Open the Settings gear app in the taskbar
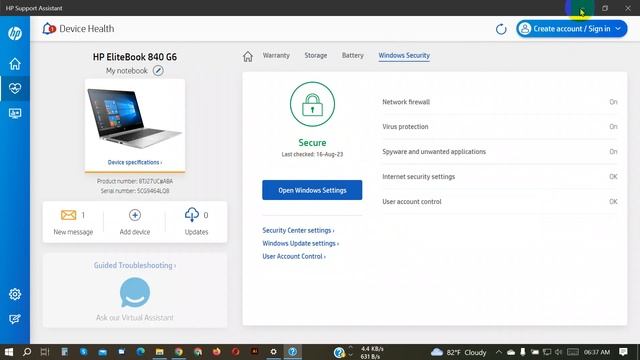 pos(273,351)
